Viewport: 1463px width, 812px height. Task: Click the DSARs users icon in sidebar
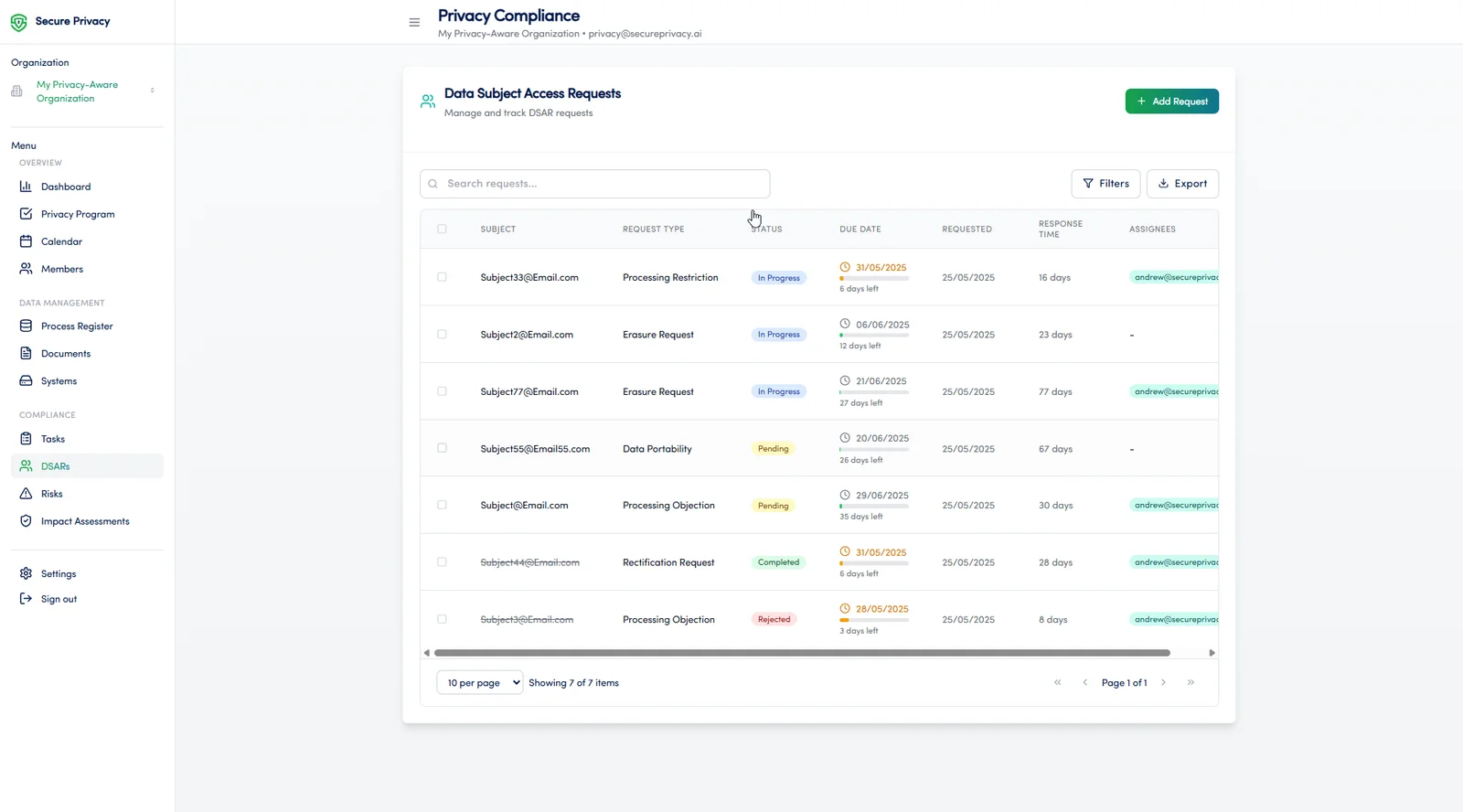[x=26, y=466]
